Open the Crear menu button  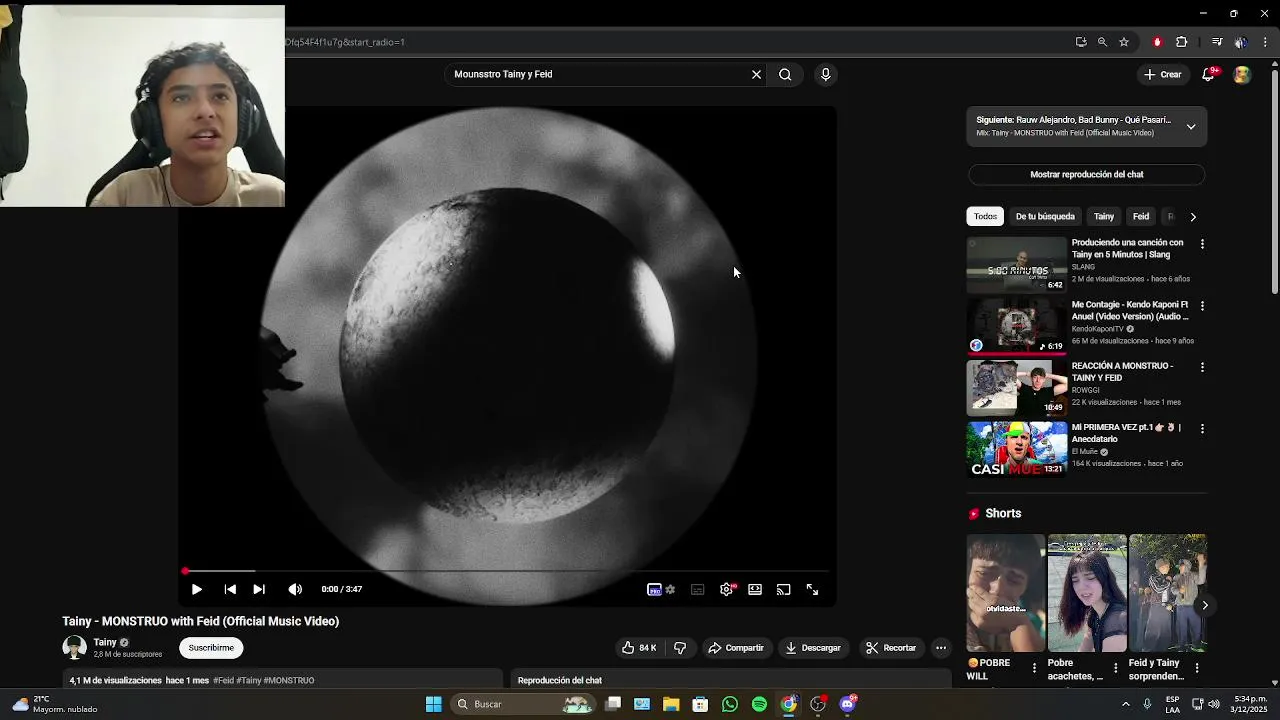coord(1163,74)
